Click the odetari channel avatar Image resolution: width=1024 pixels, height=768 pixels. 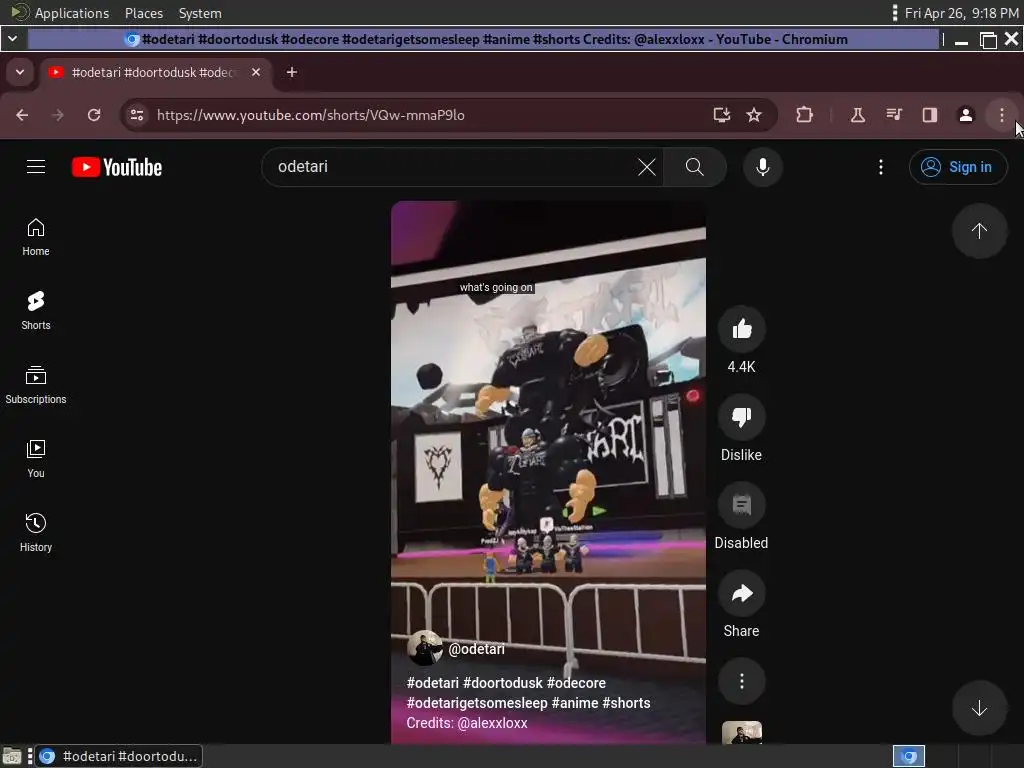click(x=424, y=648)
